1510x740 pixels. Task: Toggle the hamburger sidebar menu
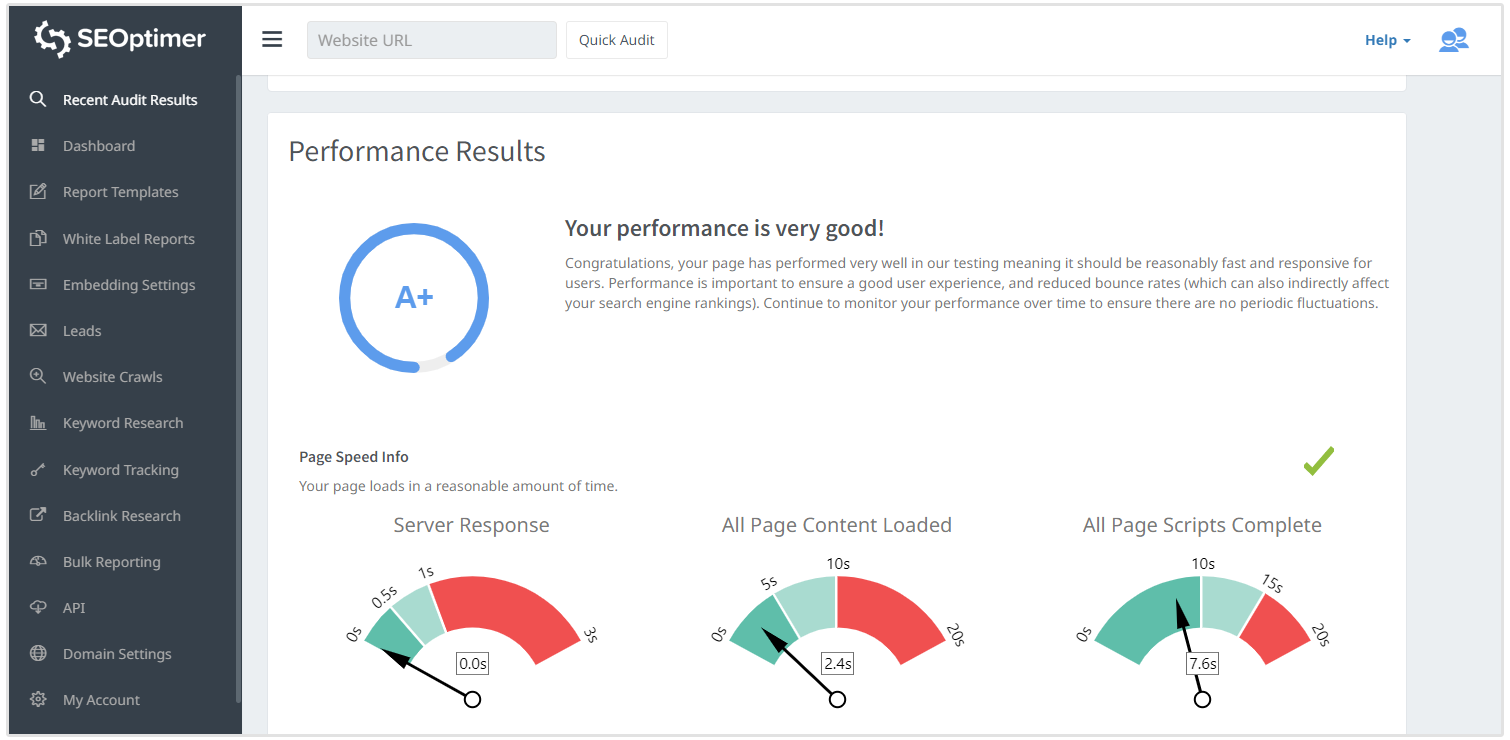tap(272, 40)
